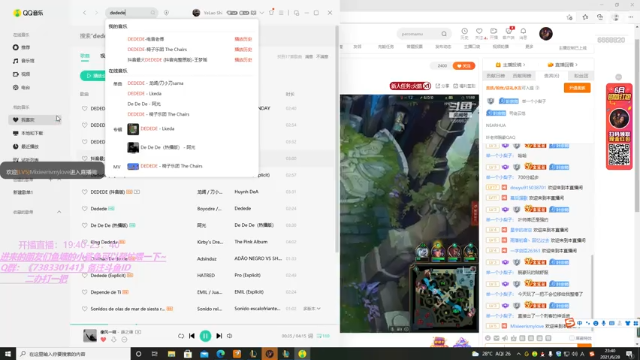The height and width of the screenshot is (360, 640).
Task: Select the first My Music suggestion 'DEDEDE'
Action: [146, 39]
